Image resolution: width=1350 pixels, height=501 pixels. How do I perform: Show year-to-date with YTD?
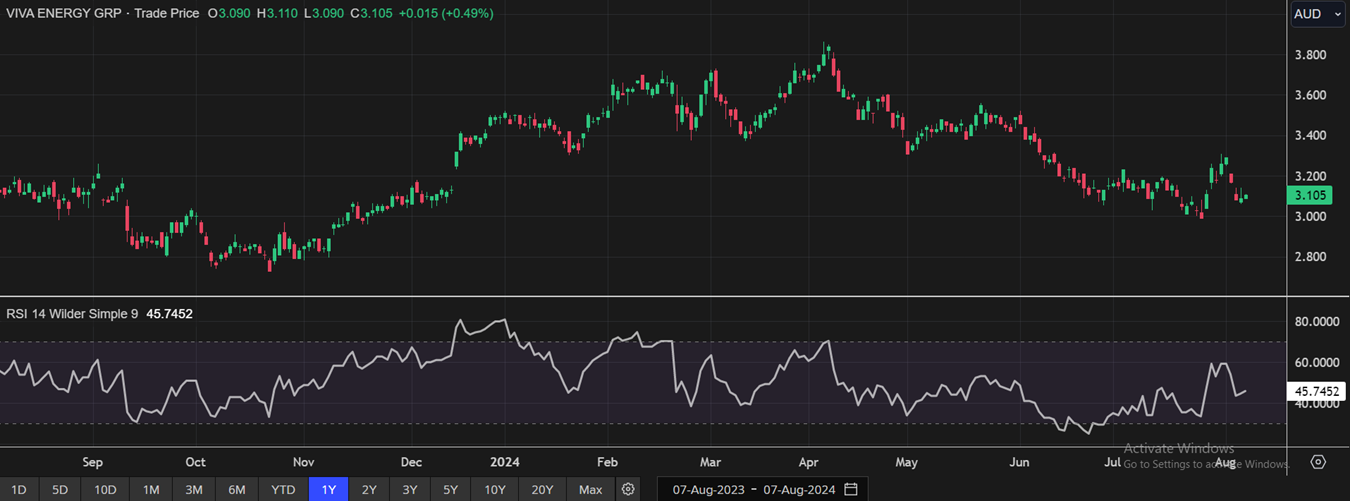[283, 489]
